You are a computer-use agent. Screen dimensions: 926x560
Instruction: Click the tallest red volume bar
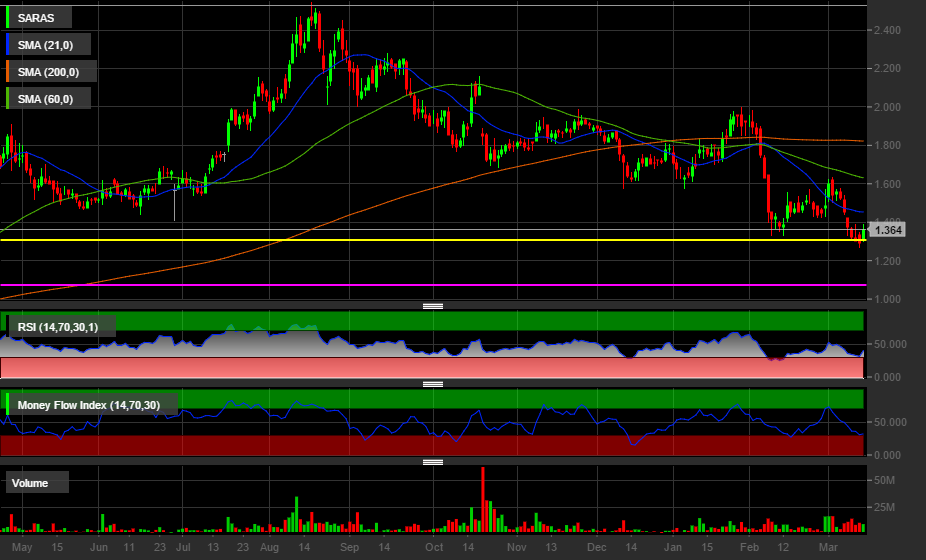(483, 500)
